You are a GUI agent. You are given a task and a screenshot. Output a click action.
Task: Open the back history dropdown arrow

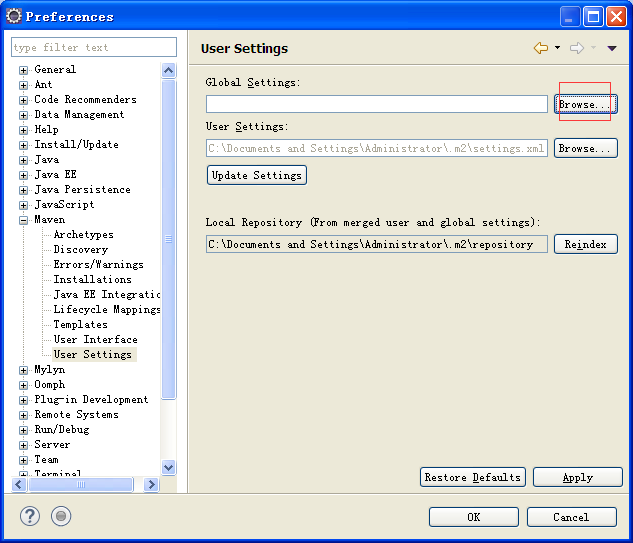[558, 48]
